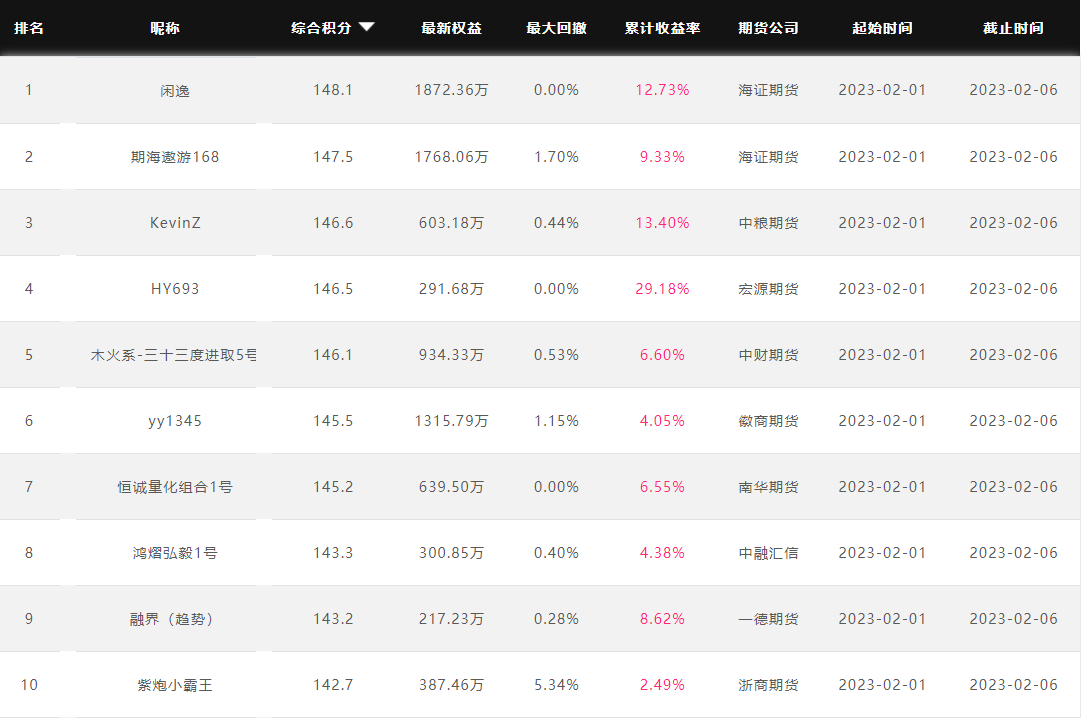Click the 起始时间 column header

[882, 28]
